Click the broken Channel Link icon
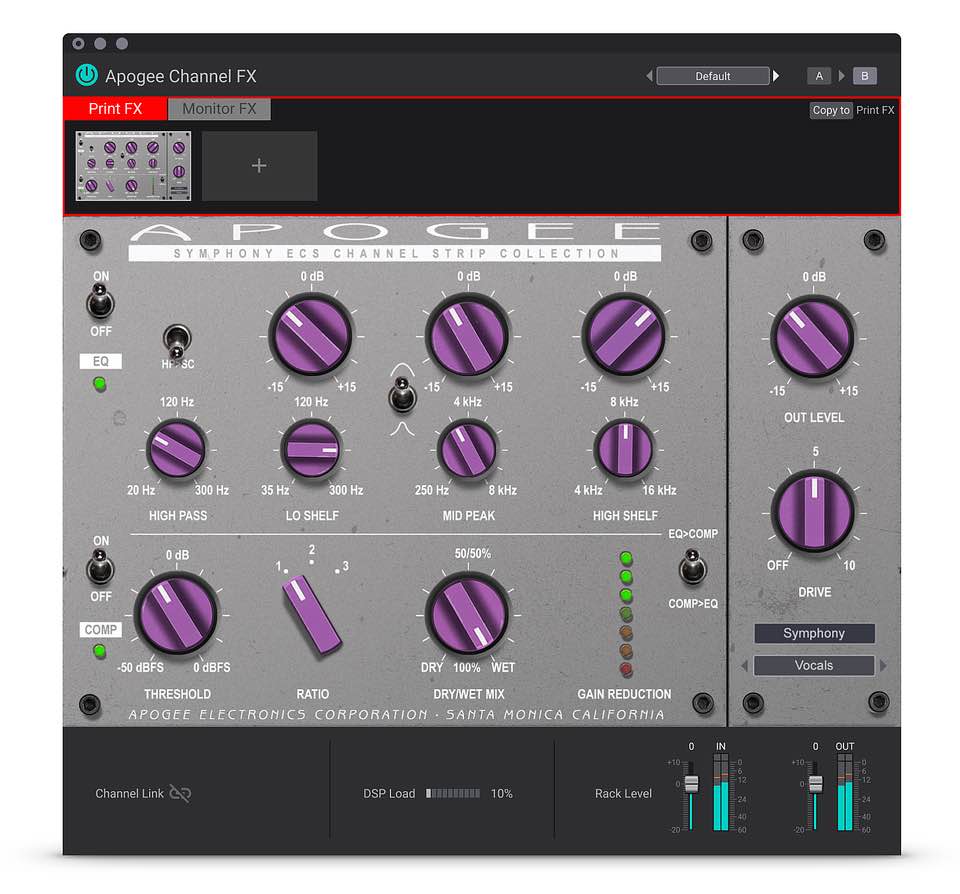960x894 pixels. click(x=180, y=793)
